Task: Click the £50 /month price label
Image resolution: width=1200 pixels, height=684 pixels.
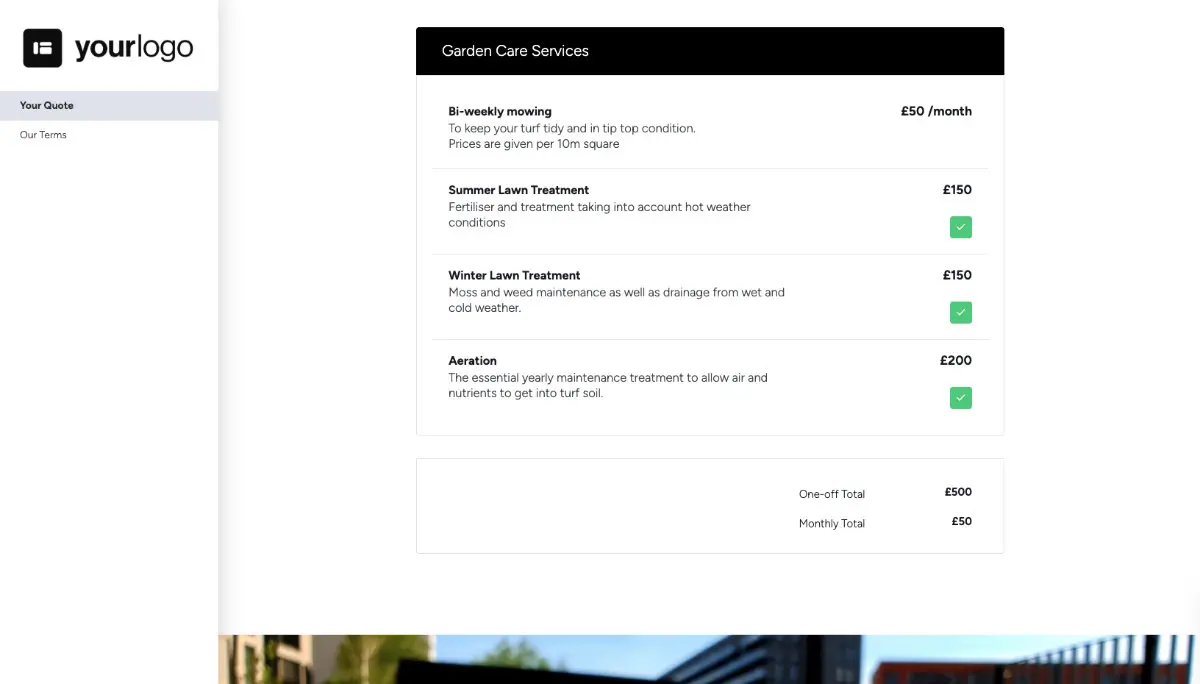Action: (x=936, y=111)
